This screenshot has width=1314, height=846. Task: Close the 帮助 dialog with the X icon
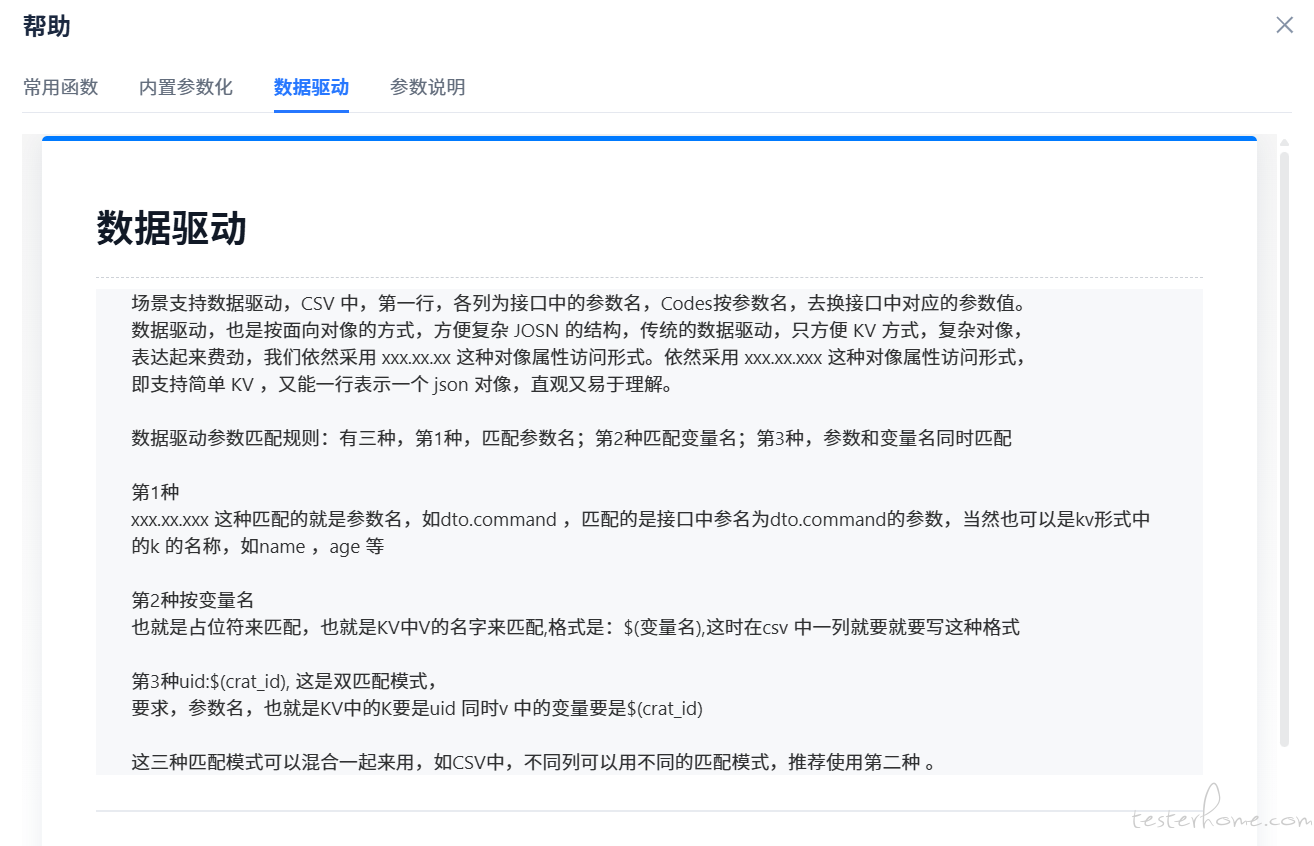(1284, 25)
